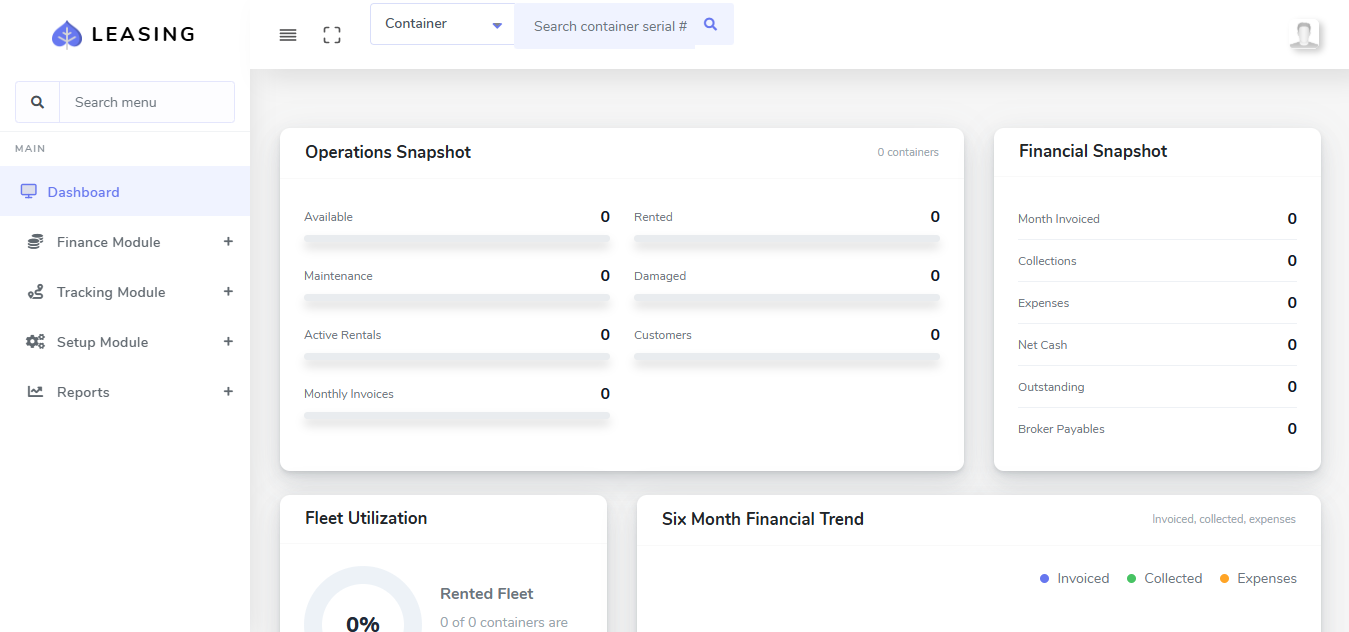Expand Reports with the plus sign
The height and width of the screenshot is (632, 1349).
coord(228,392)
